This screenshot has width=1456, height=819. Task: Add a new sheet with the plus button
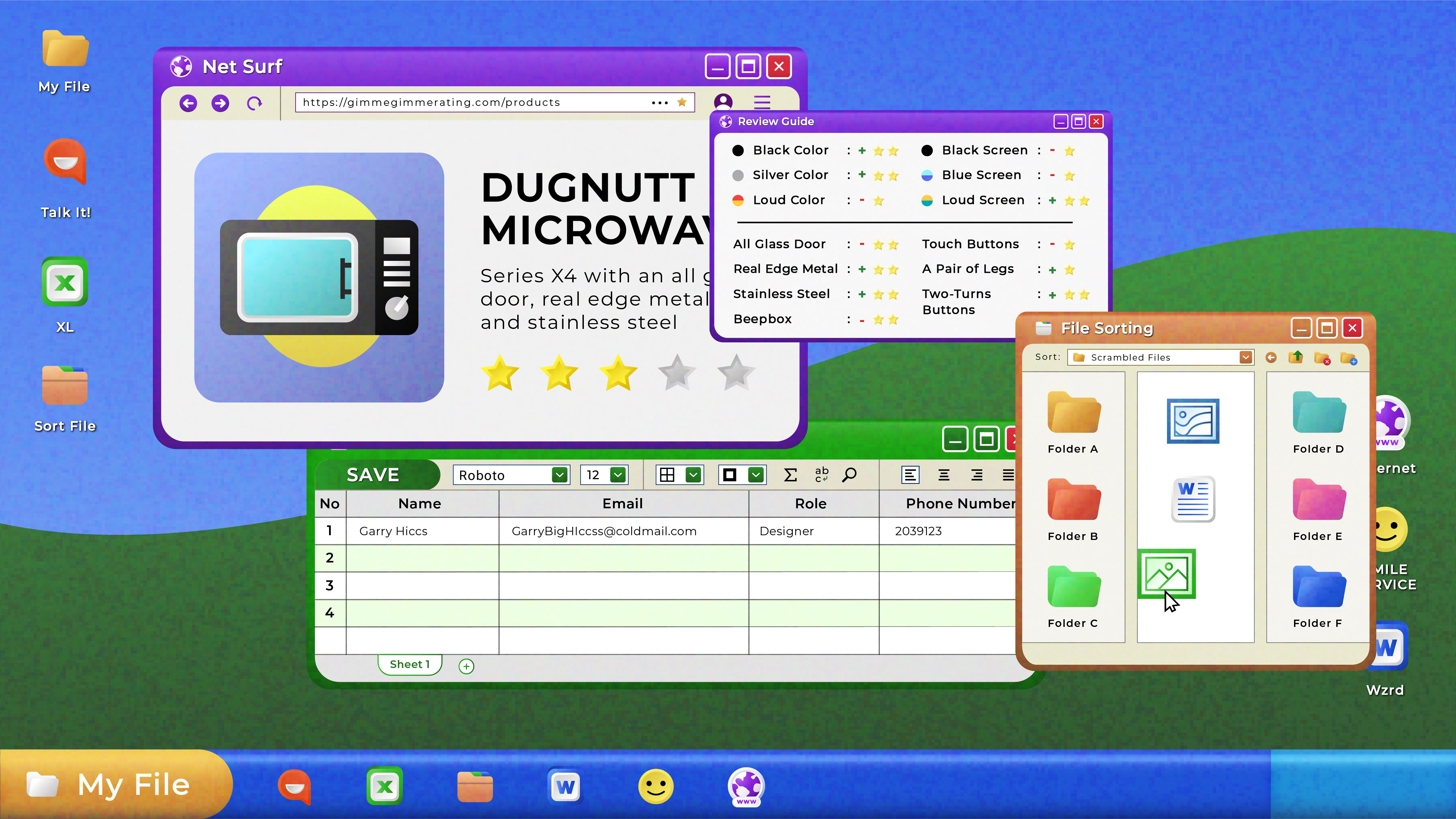pyautogui.click(x=466, y=666)
